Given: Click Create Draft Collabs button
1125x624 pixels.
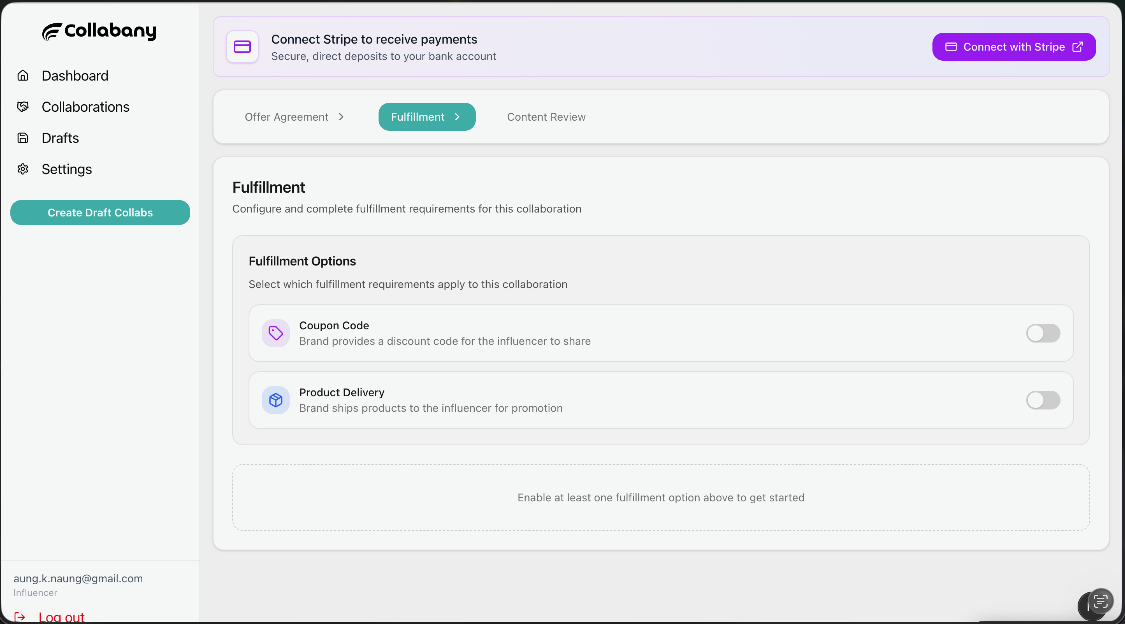Looking at the screenshot, I should (x=100, y=212).
